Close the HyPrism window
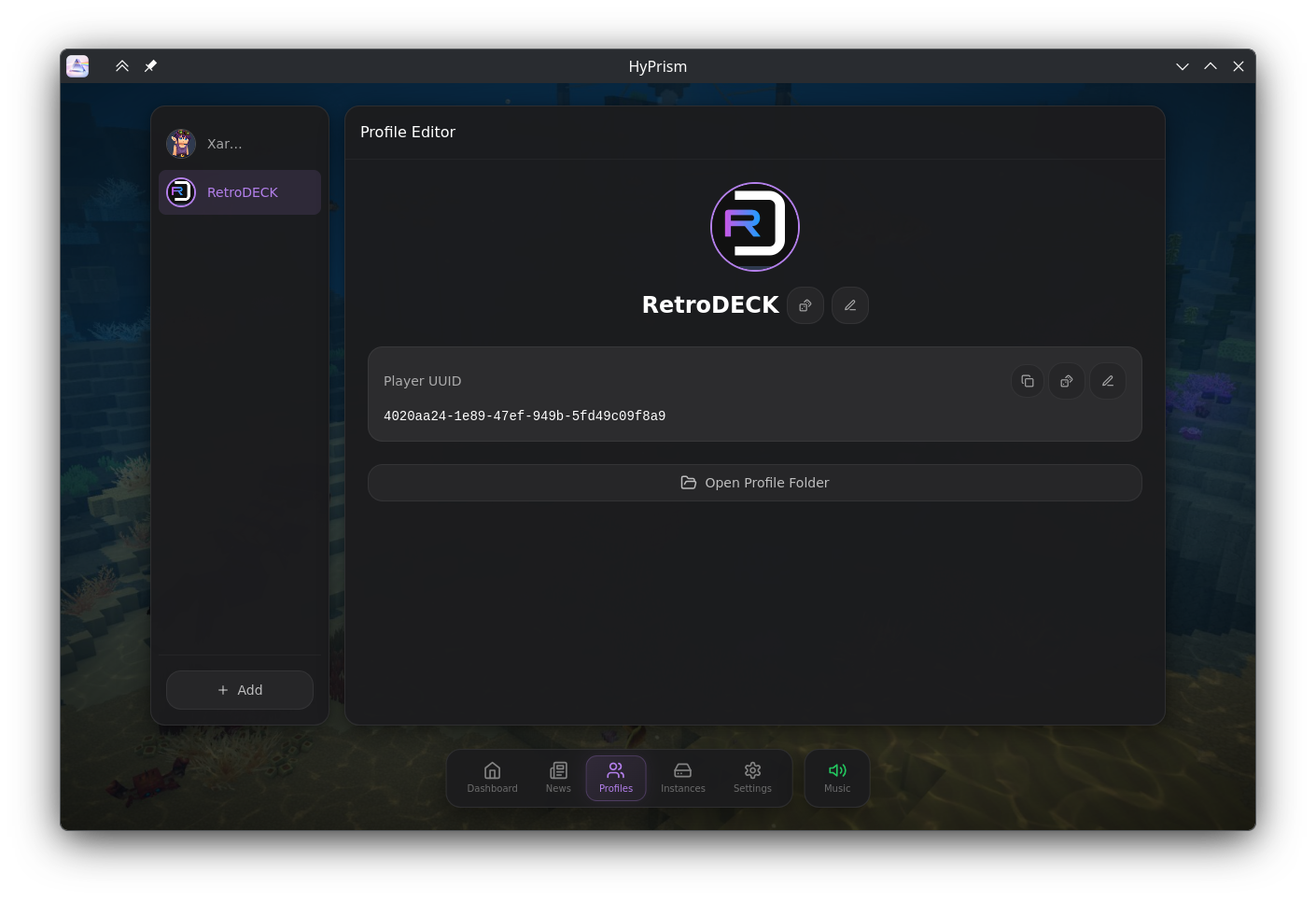The height and width of the screenshot is (902, 1316). tap(1239, 66)
